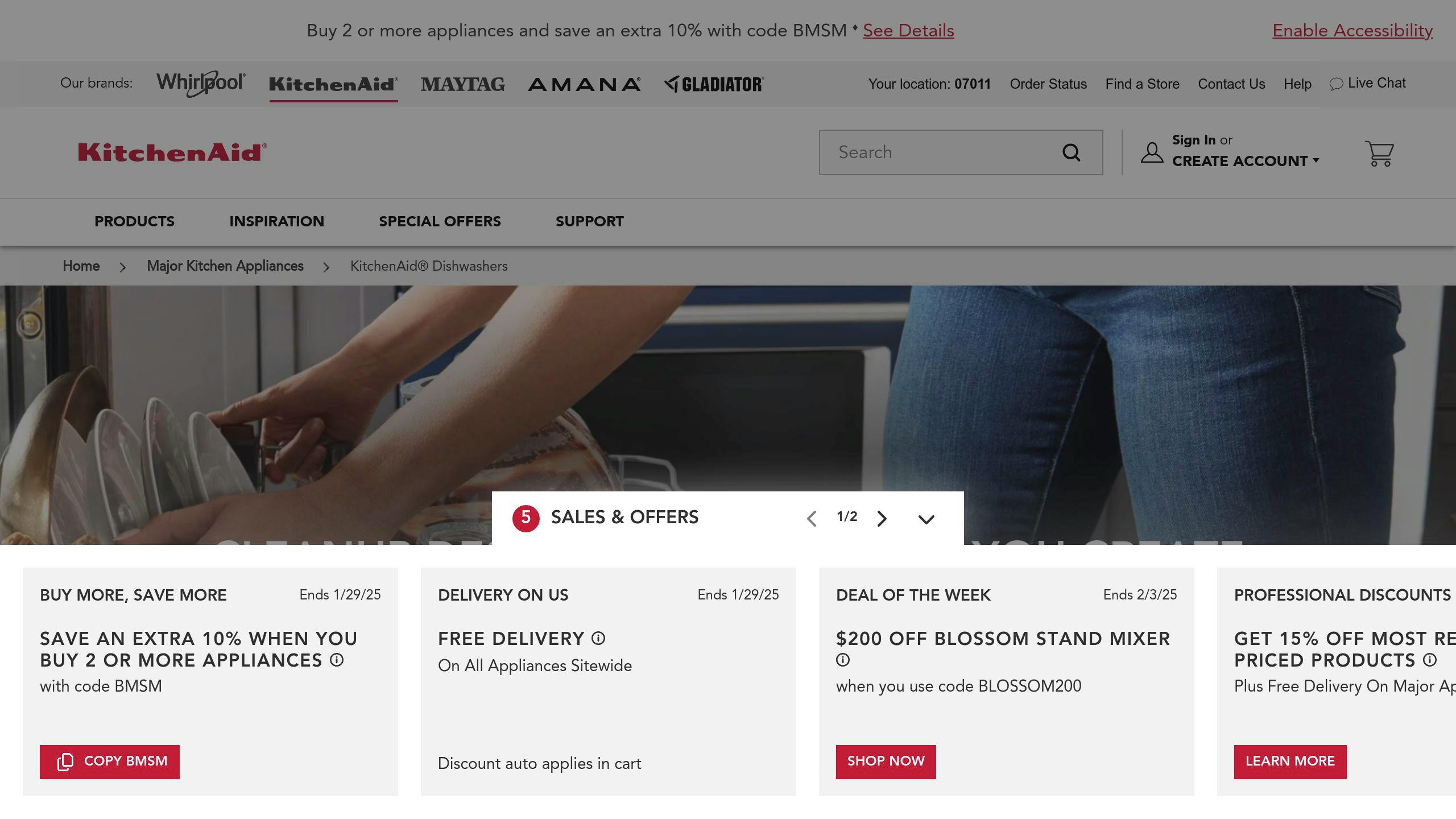The height and width of the screenshot is (819, 1456).
Task: Go to Home breadcrumb
Action: tap(81, 266)
